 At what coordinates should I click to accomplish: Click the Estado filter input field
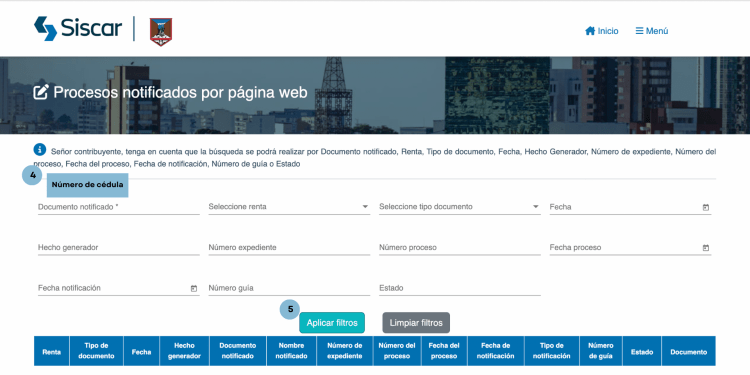coord(460,288)
